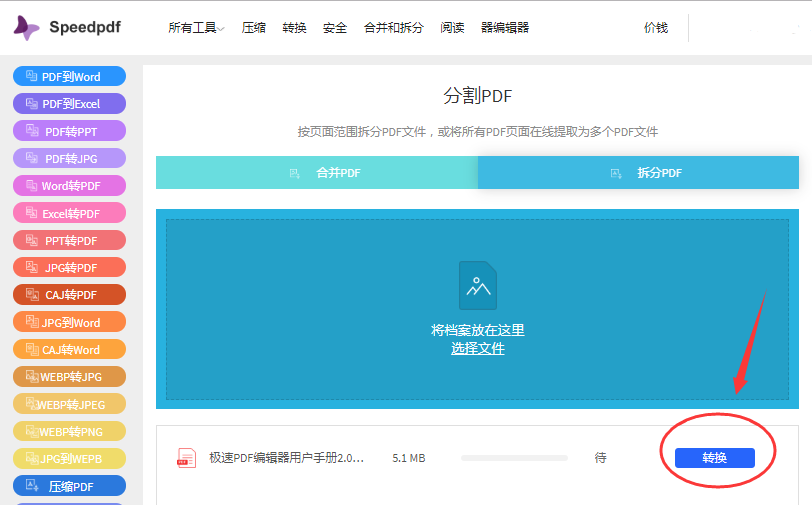Switch to the 合并PDF tab
The height and width of the screenshot is (505, 812).
click(x=317, y=172)
